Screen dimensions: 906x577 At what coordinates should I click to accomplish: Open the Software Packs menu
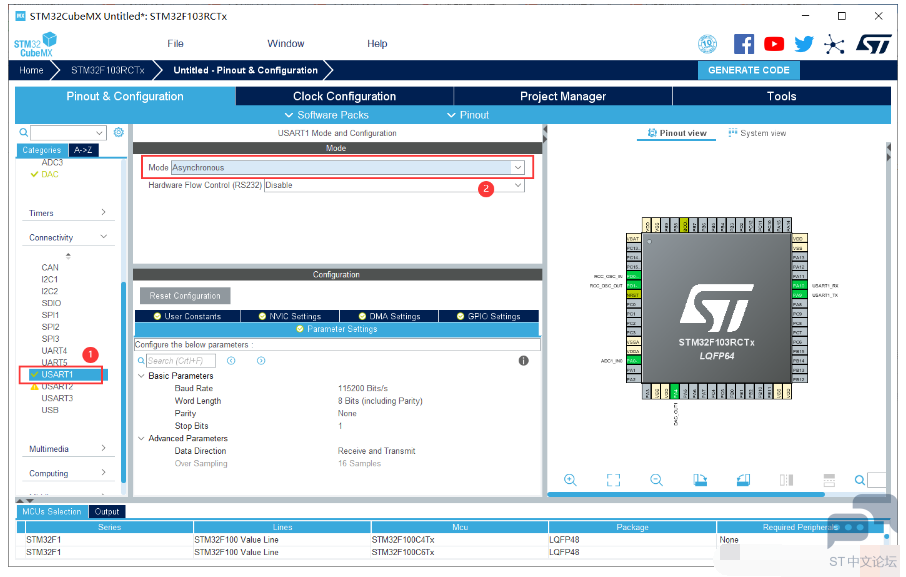point(327,115)
